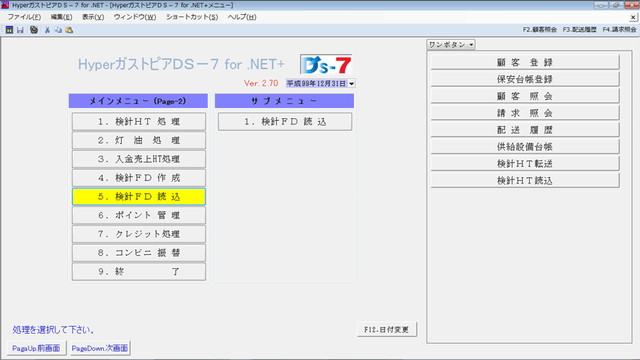
Task: Close the MDI child window with X
Action: coord(633,17)
